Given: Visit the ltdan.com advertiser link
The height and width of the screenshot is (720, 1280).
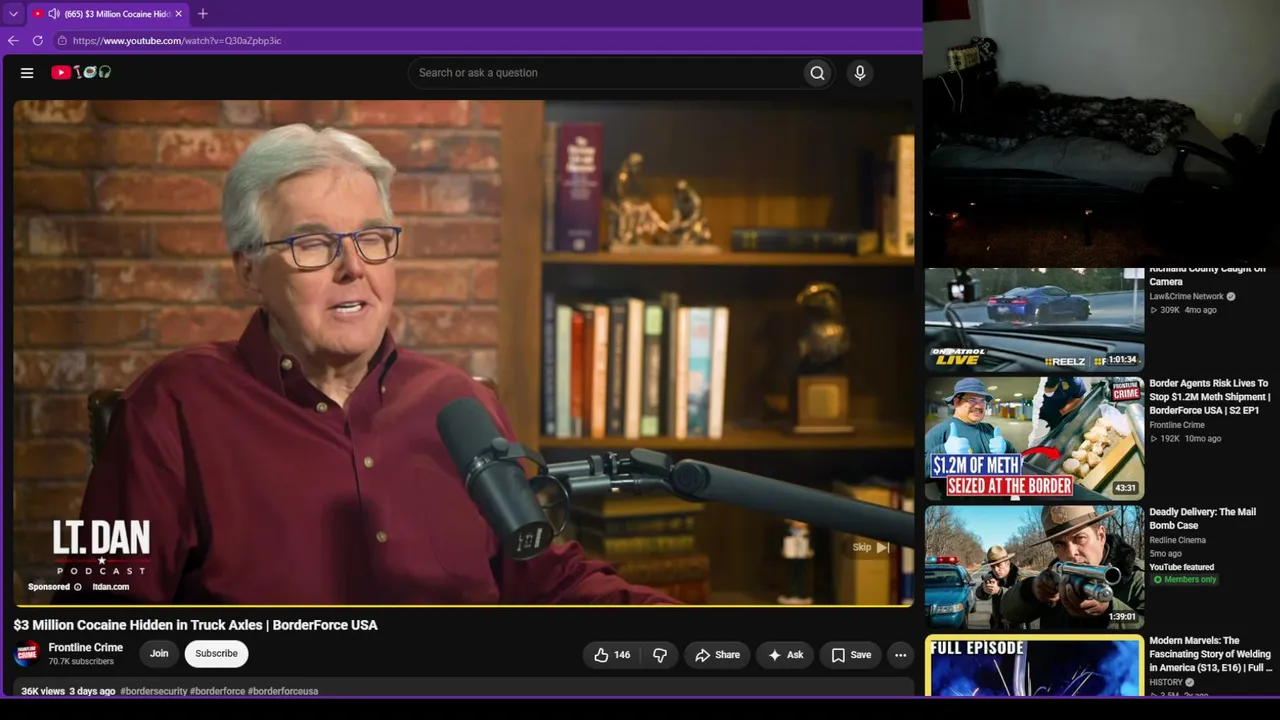Looking at the screenshot, I should pyautogui.click(x=111, y=587).
